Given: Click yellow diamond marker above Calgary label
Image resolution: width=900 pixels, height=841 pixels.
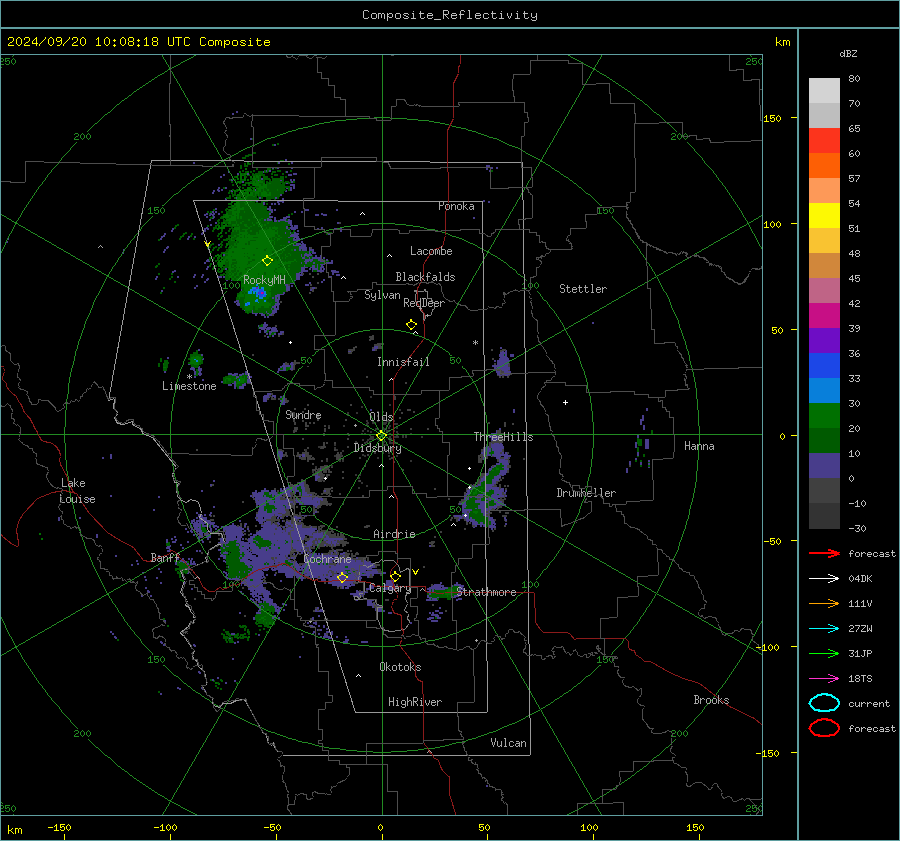Looking at the screenshot, I should point(395,576).
